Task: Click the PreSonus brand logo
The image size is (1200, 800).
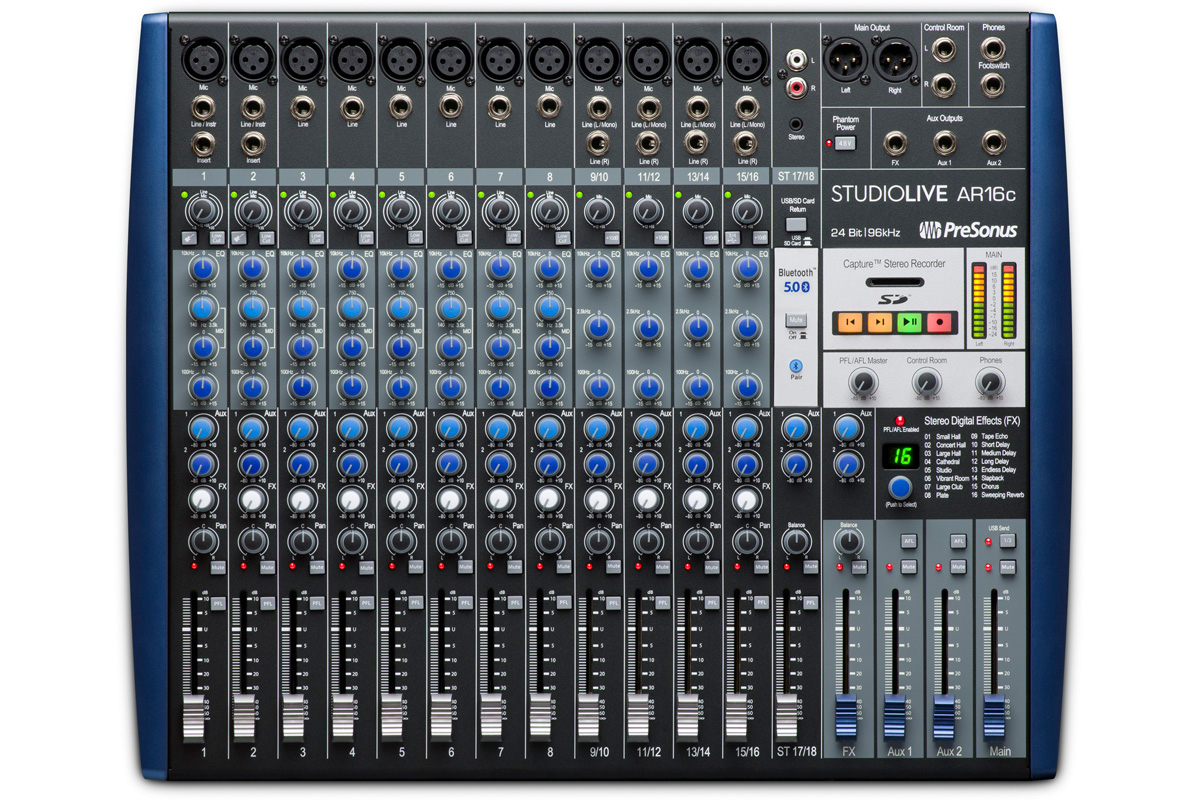Action: click(x=966, y=230)
